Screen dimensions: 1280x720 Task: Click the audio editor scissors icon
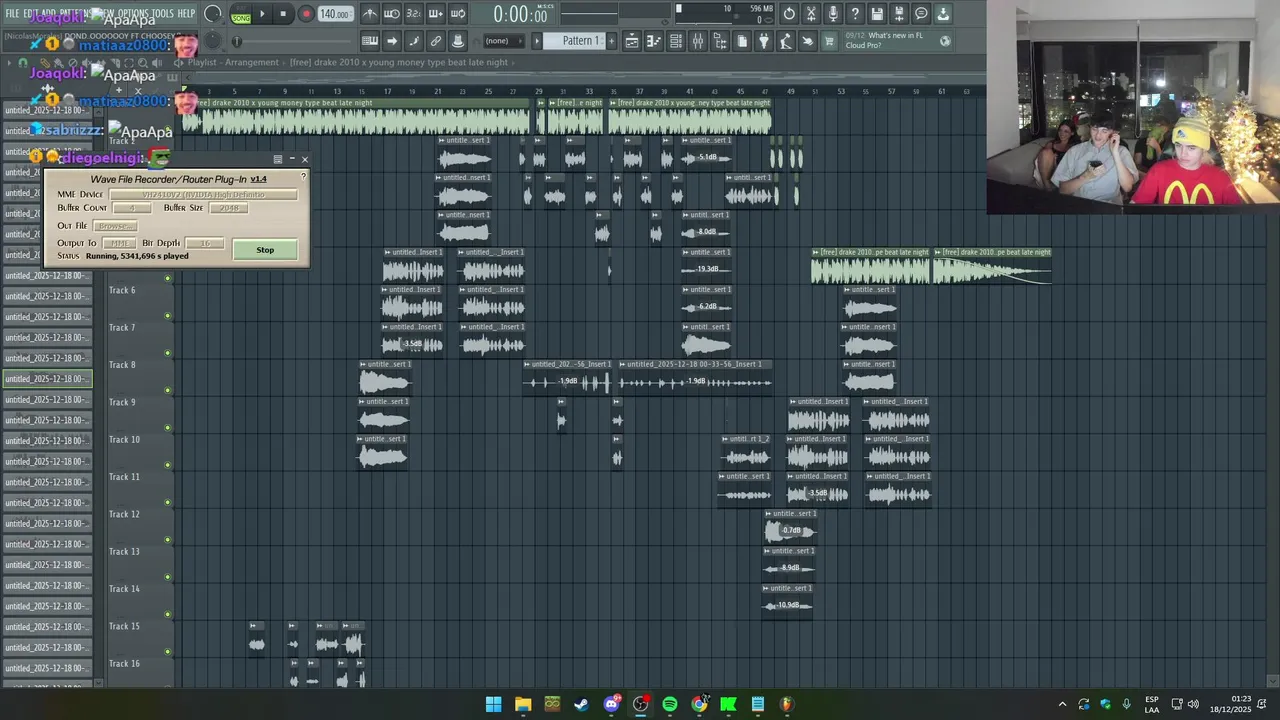pos(811,14)
